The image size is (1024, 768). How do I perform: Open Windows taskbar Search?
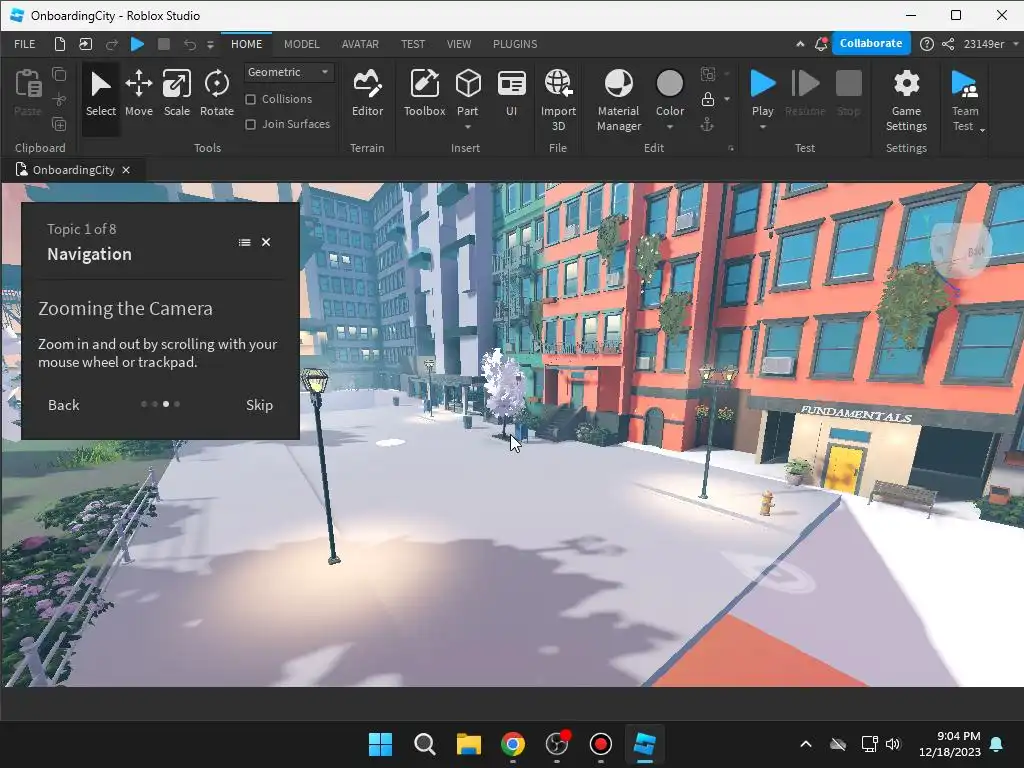424,744
